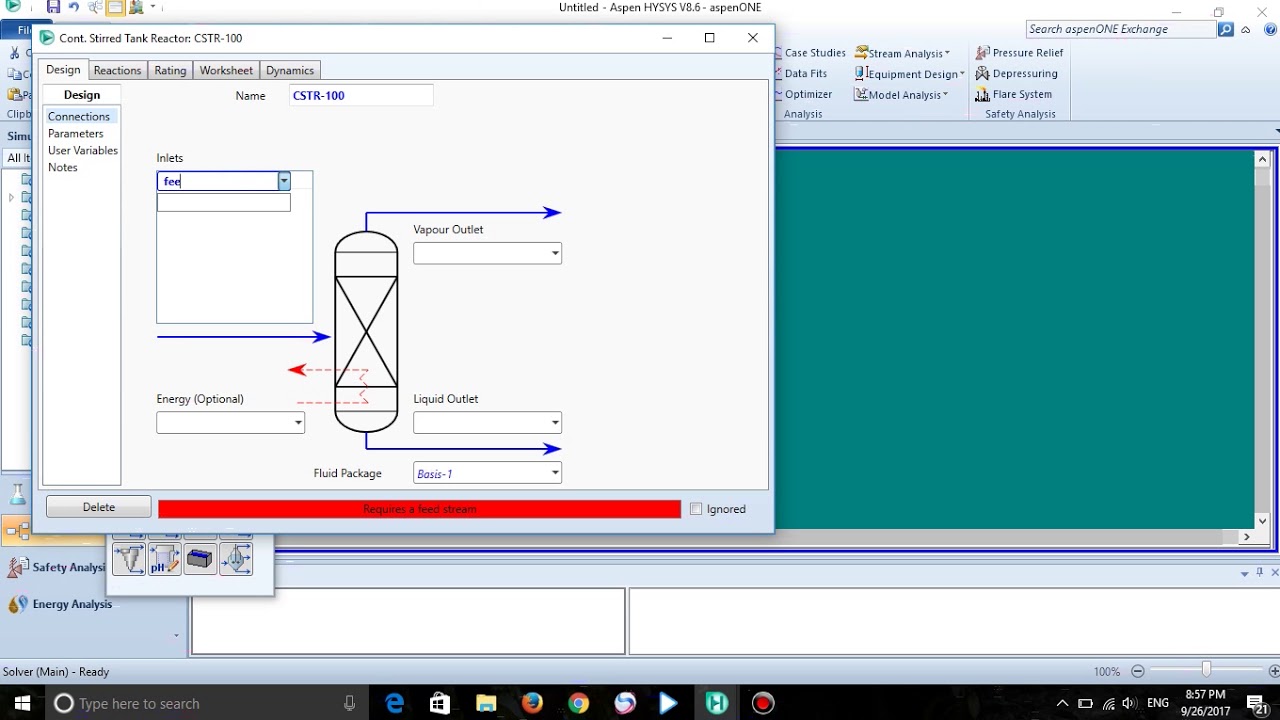The width and height of the screenshot is (1280, 720).
Task: Click the taskbar search box
Action: (x=205, y=703)
